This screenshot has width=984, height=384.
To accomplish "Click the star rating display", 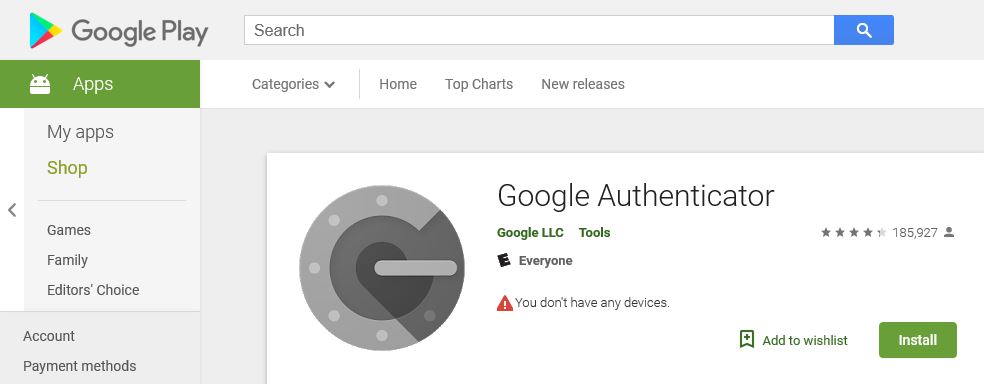I will click(x=853, y=233).
